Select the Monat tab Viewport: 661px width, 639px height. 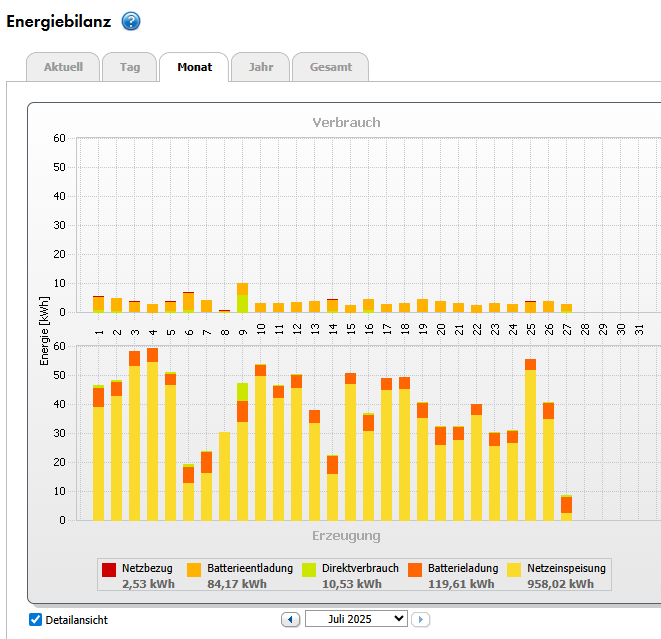click(194, 67)
